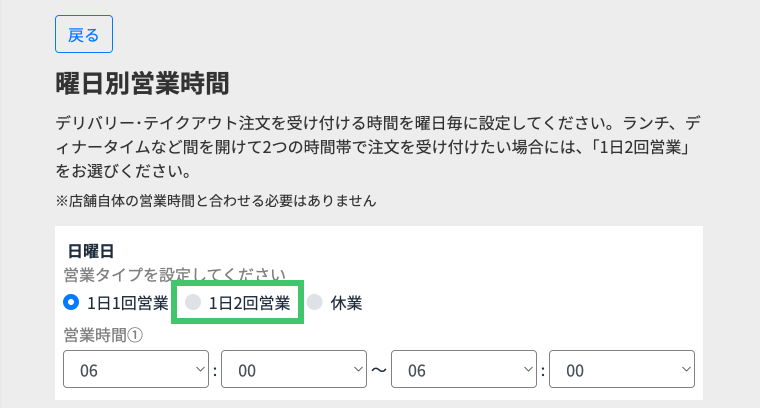Viewport: 760px width, 408px height.
Task: Select the 休業 radio circle
Action: click(x=315, y=303)
